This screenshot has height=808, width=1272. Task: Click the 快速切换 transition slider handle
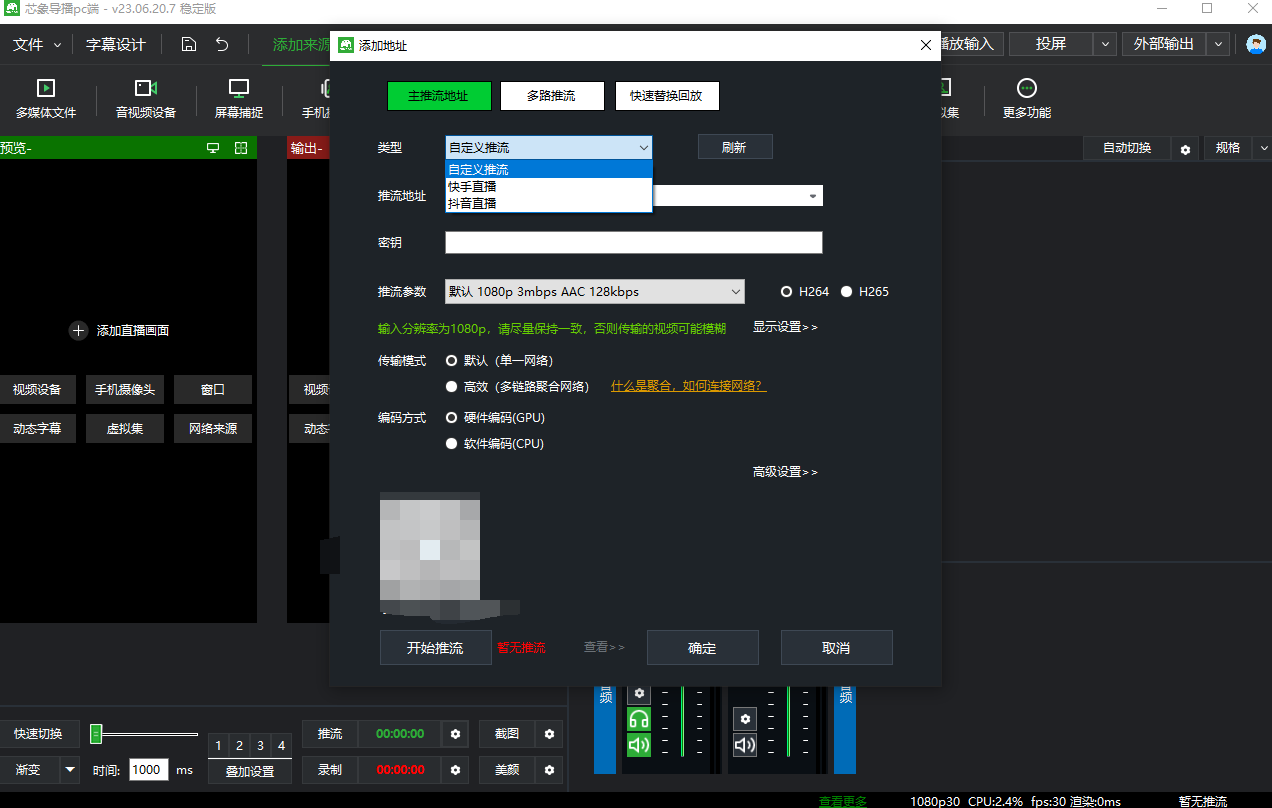pos(96,734)
